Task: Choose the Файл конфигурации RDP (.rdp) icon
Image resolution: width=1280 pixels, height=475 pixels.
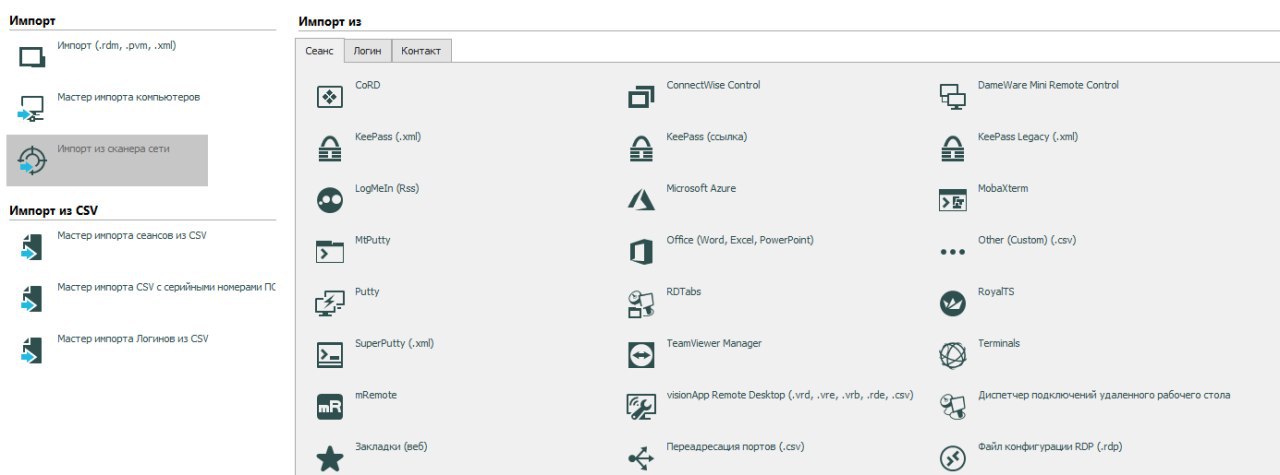Action: point(952,458)
